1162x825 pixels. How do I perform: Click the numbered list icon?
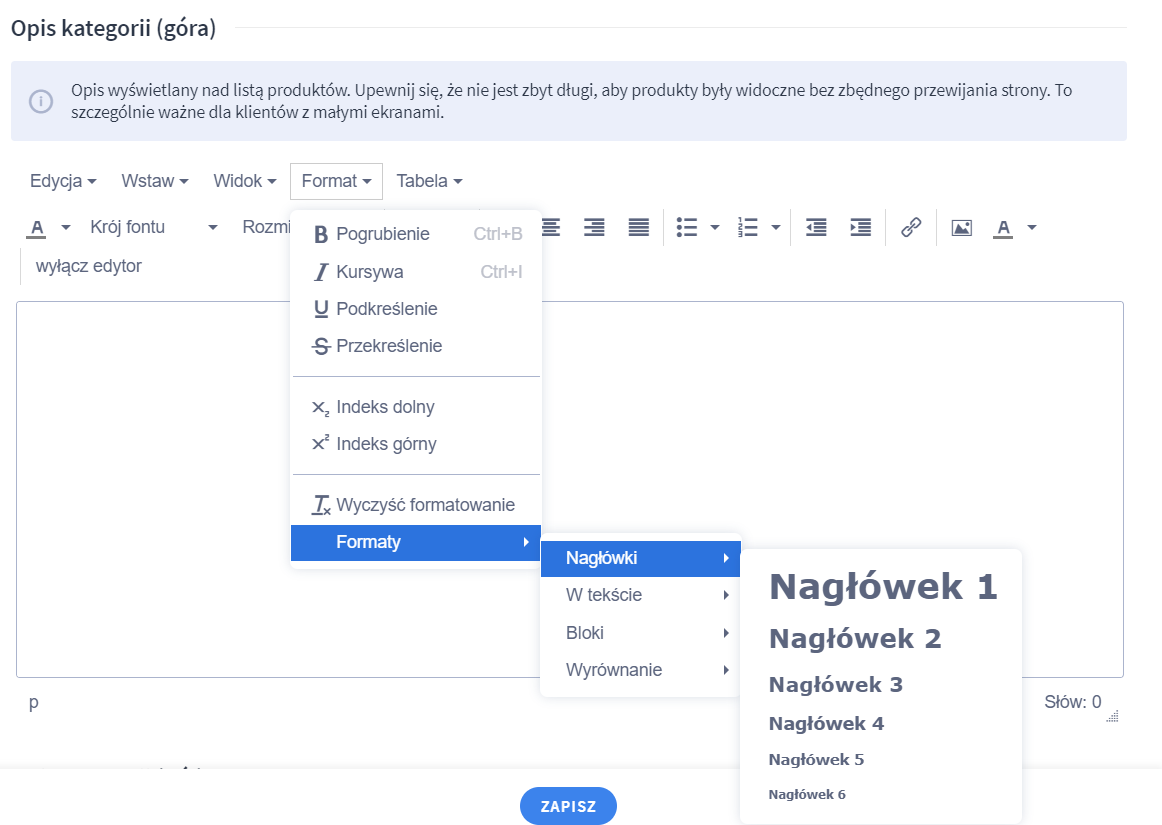pyautogui.click(x=748, y=228)
